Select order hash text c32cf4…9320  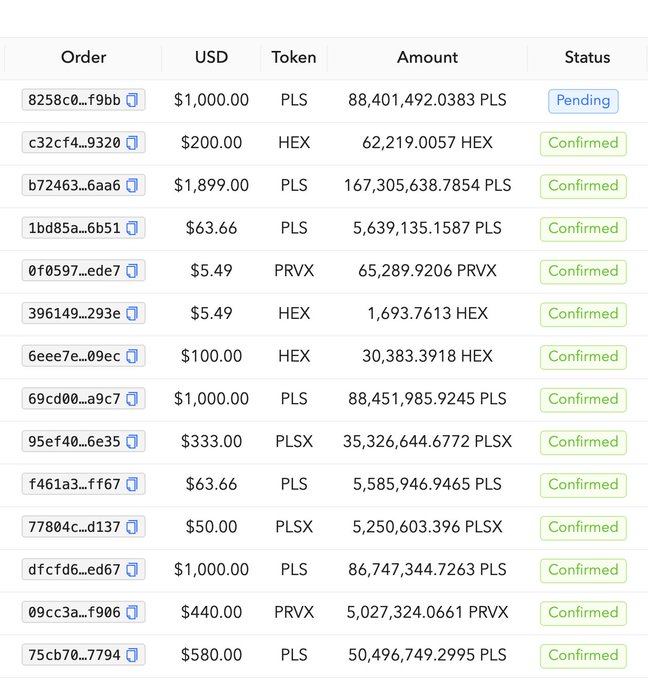click(74, 143)
